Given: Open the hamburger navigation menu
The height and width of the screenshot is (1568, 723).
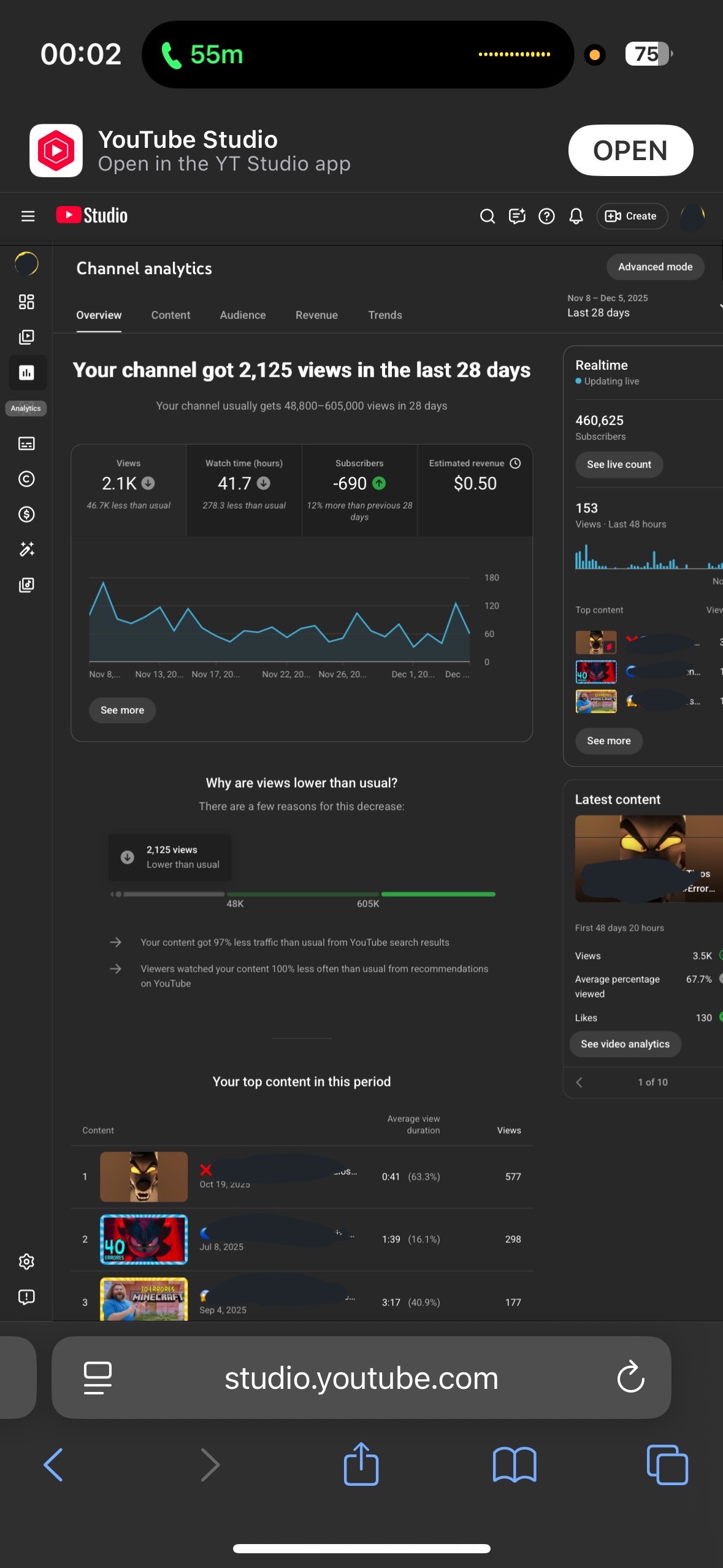Looking at the screenshot, I should point(28,216).
